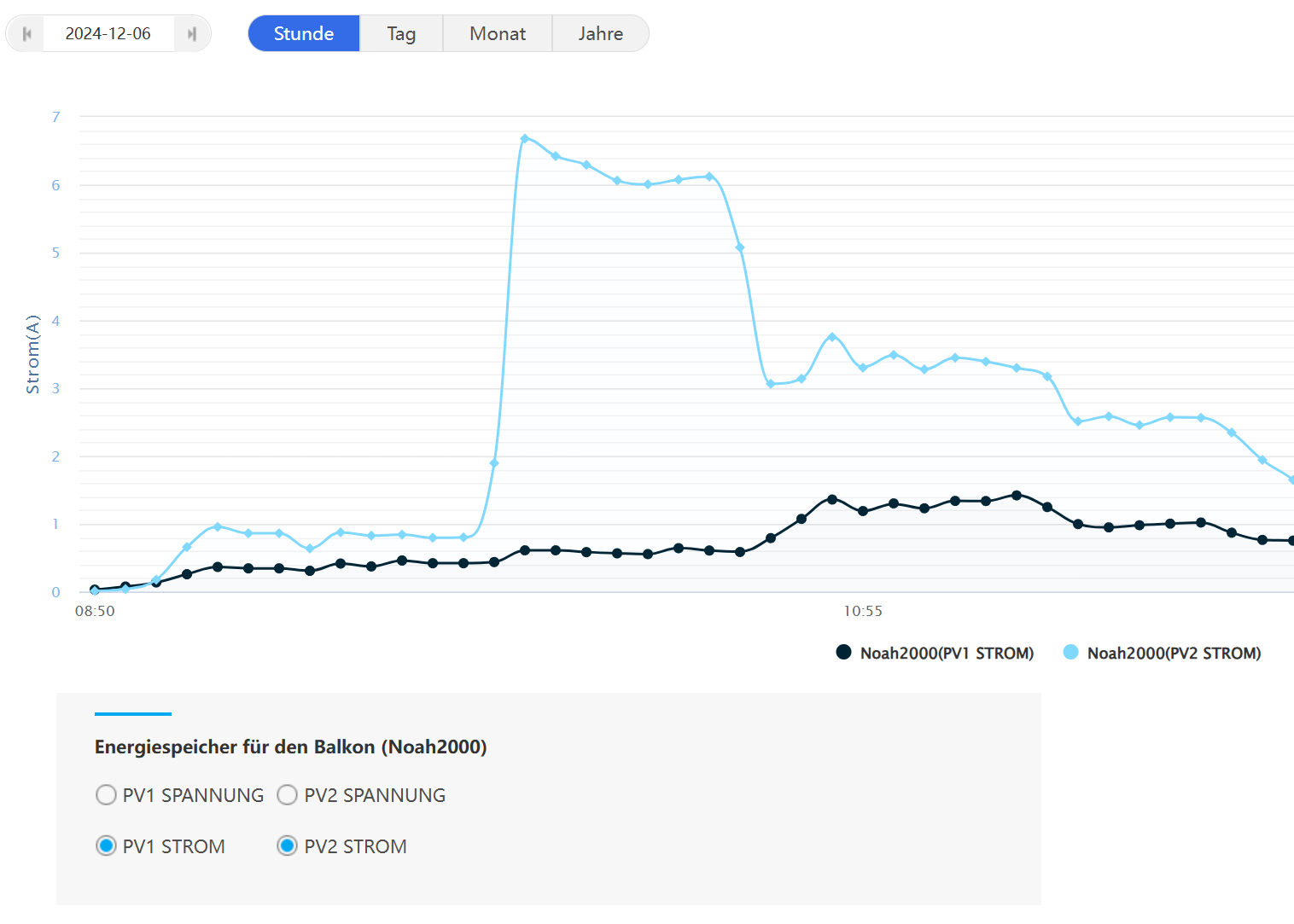Click the PV2 peak data point near 6.7
This screenshot has width=1294, height=924.
(525, 138)
